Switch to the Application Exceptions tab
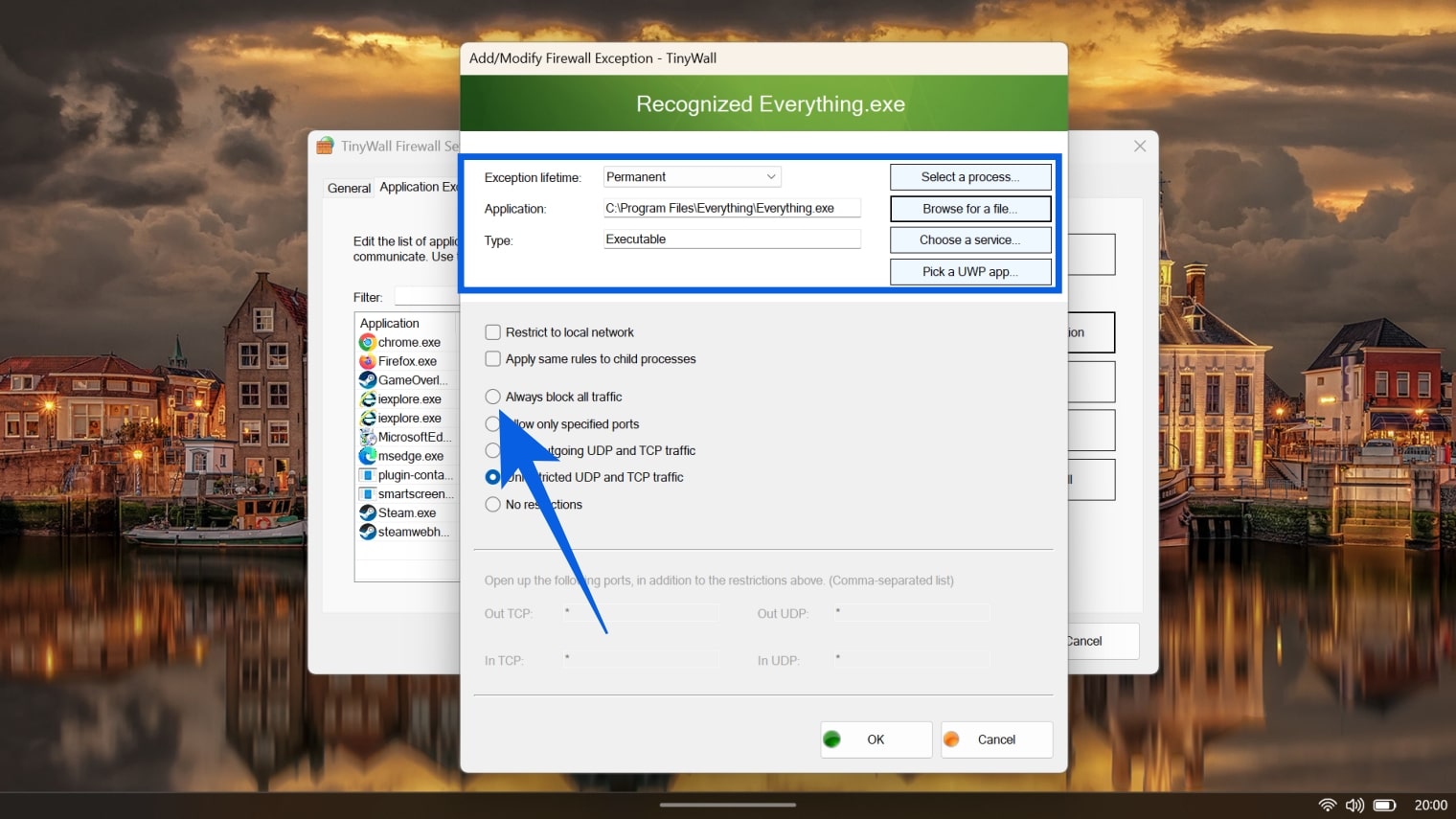1456x819 pixels. (x=419, y=187)
